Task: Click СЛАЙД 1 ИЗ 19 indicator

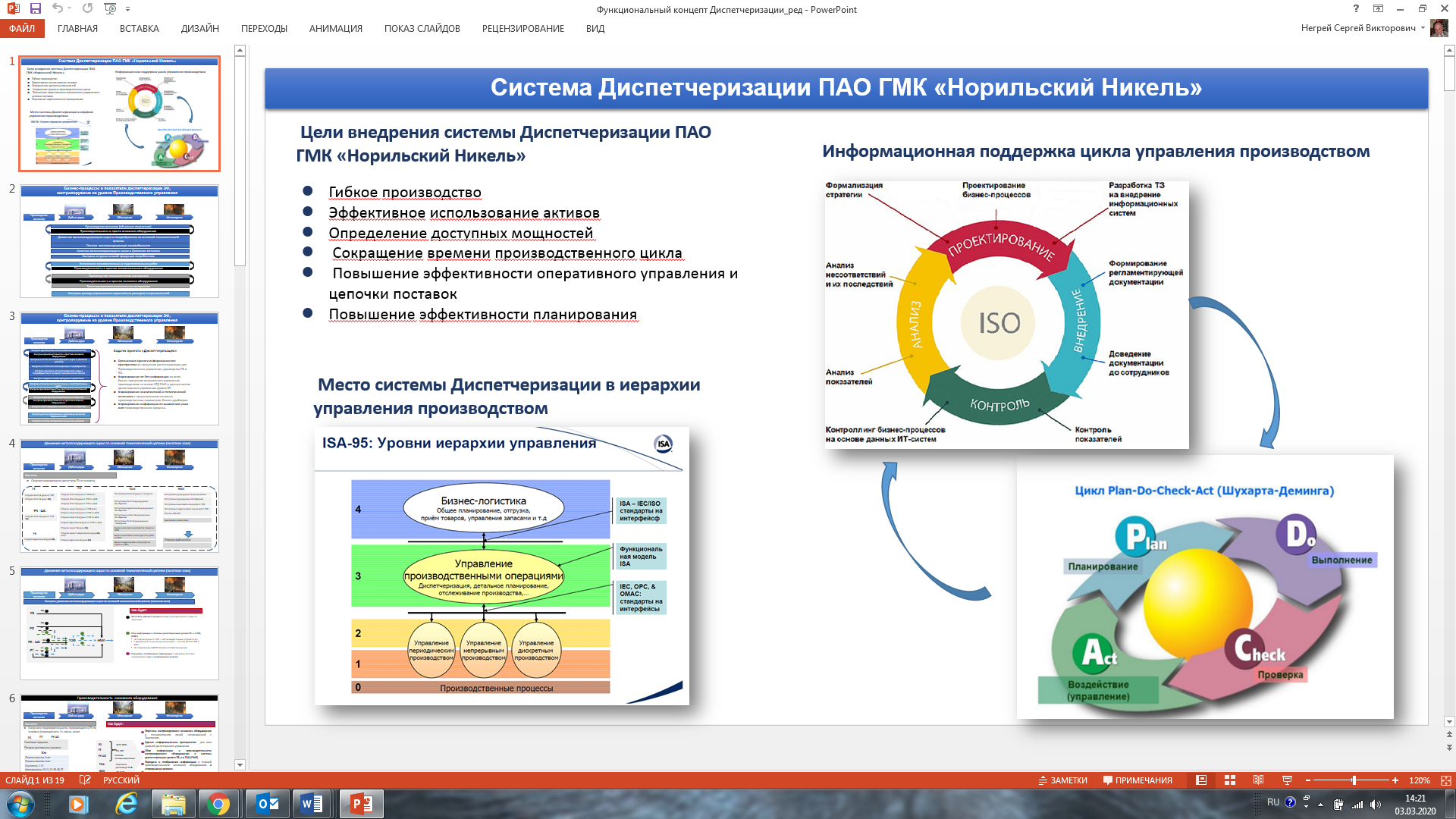Action: (35, 780)
